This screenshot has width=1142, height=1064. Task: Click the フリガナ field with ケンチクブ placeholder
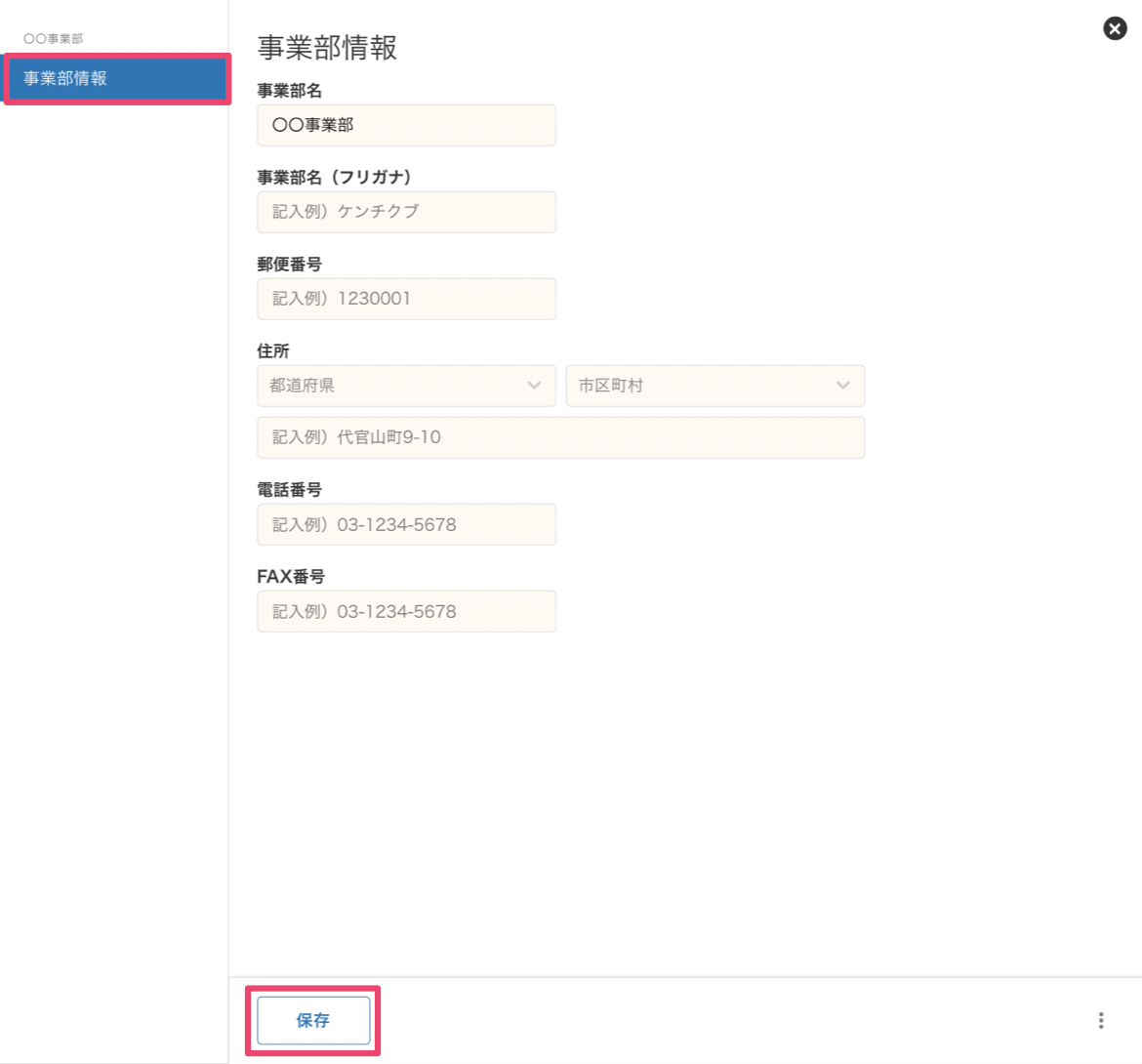coord(406,212)
